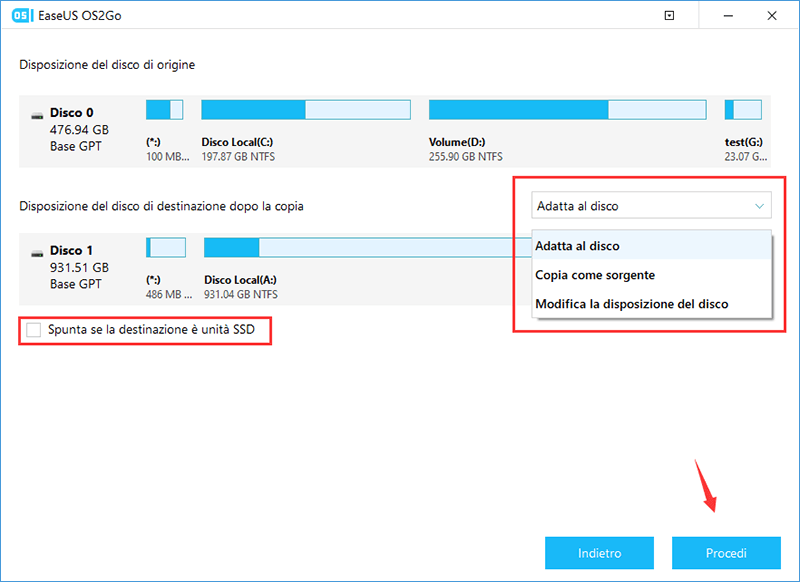Select the Disco Local(A:) partition bar

click(367, 247)
